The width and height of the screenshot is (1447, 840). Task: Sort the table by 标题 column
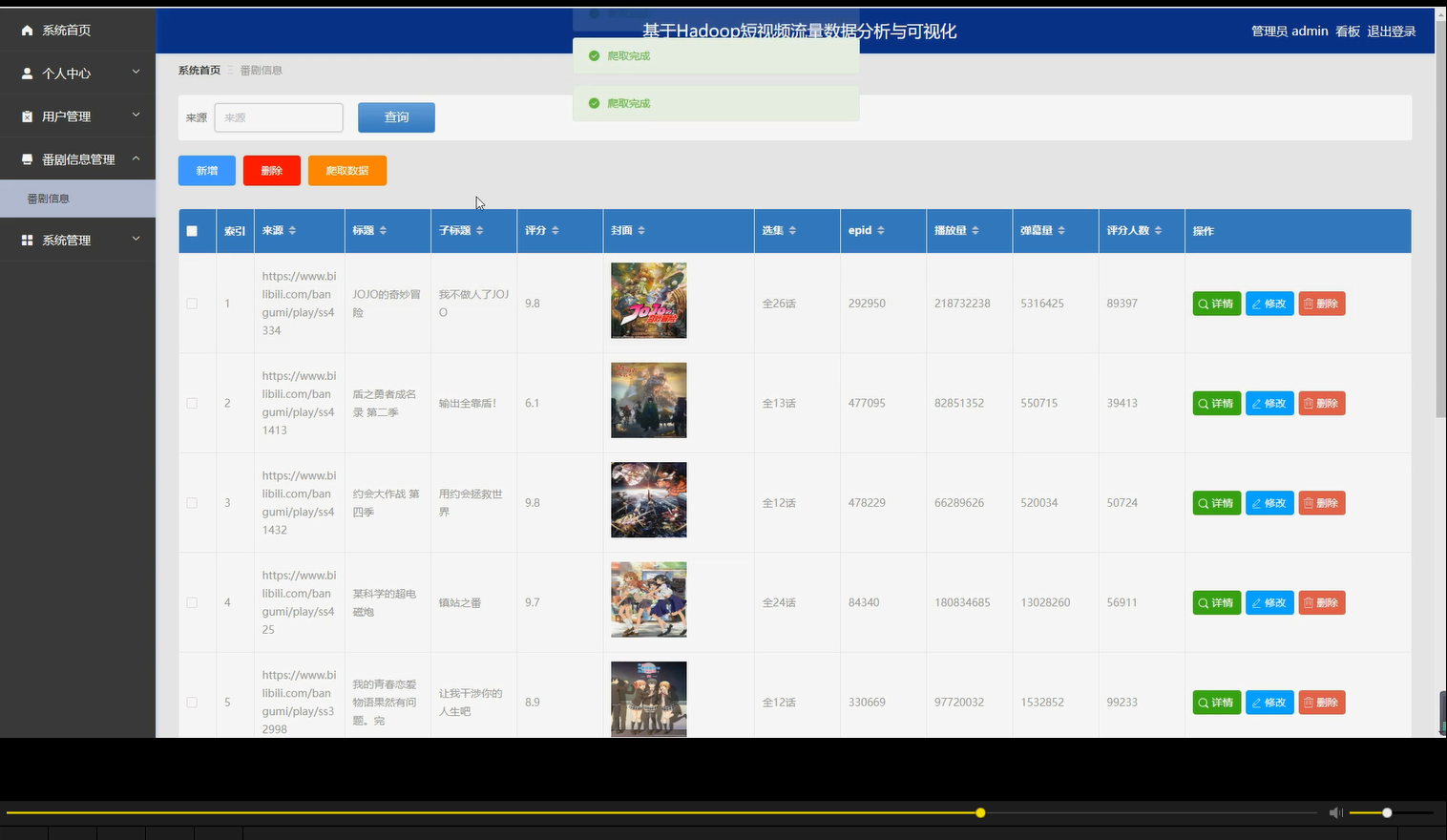(x=383, y=231)
